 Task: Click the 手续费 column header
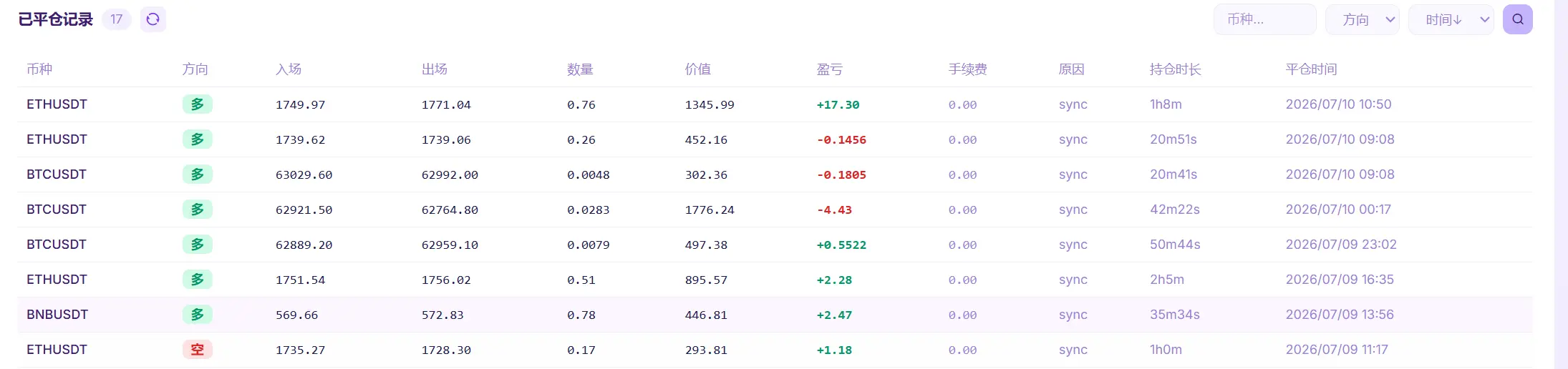(967, 69)
